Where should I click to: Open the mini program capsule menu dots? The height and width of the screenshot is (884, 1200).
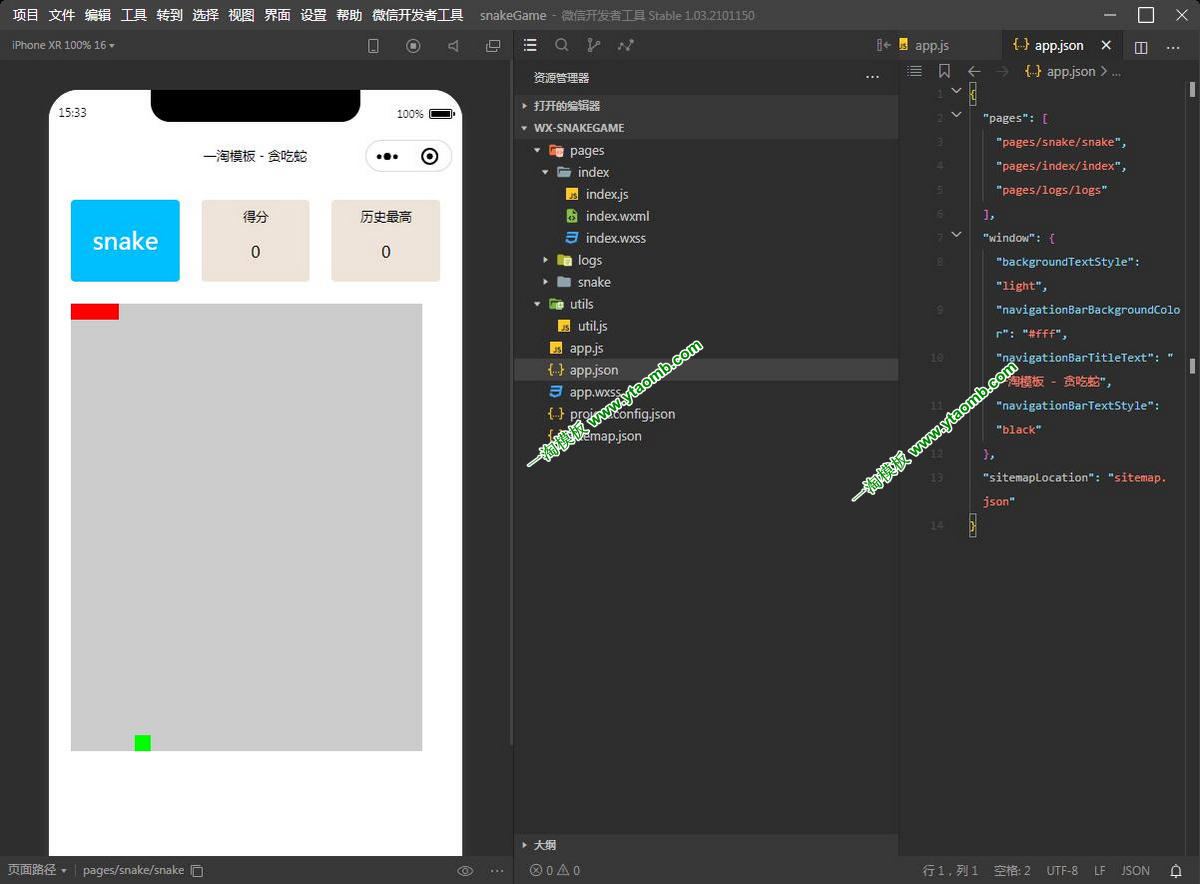tap(388, 157)
